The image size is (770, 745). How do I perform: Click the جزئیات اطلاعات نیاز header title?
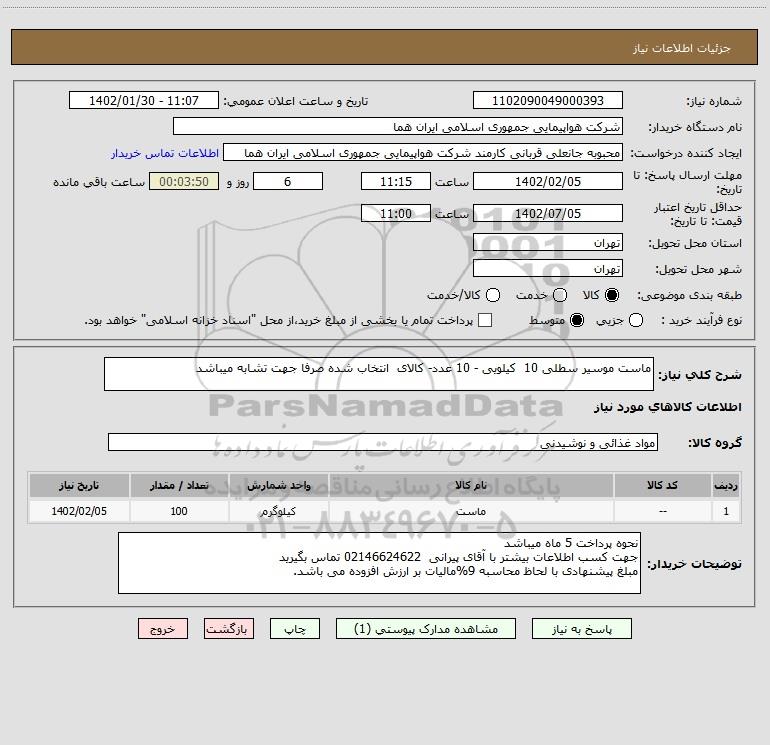pyautogui.click(x=682, y=48)
